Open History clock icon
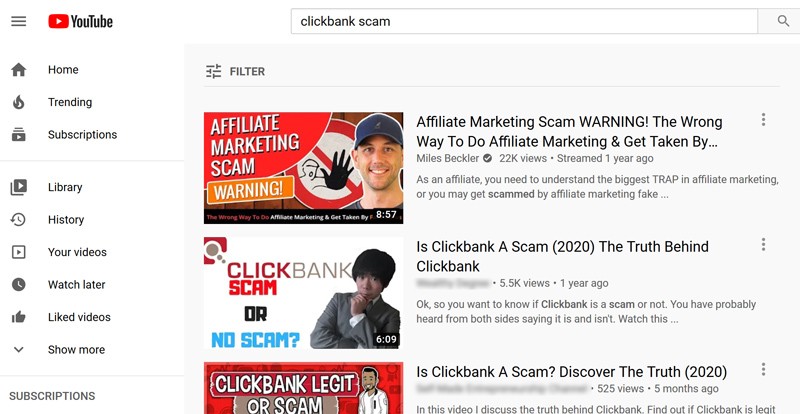 click(x=19, y=220)
